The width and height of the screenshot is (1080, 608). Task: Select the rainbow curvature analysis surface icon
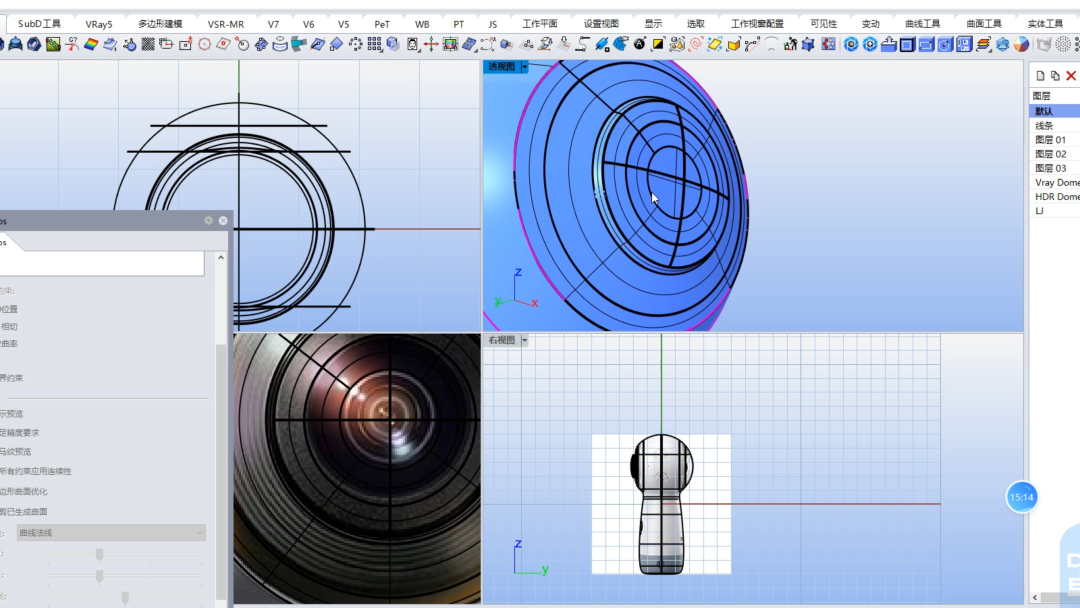[x=91, y=45]
